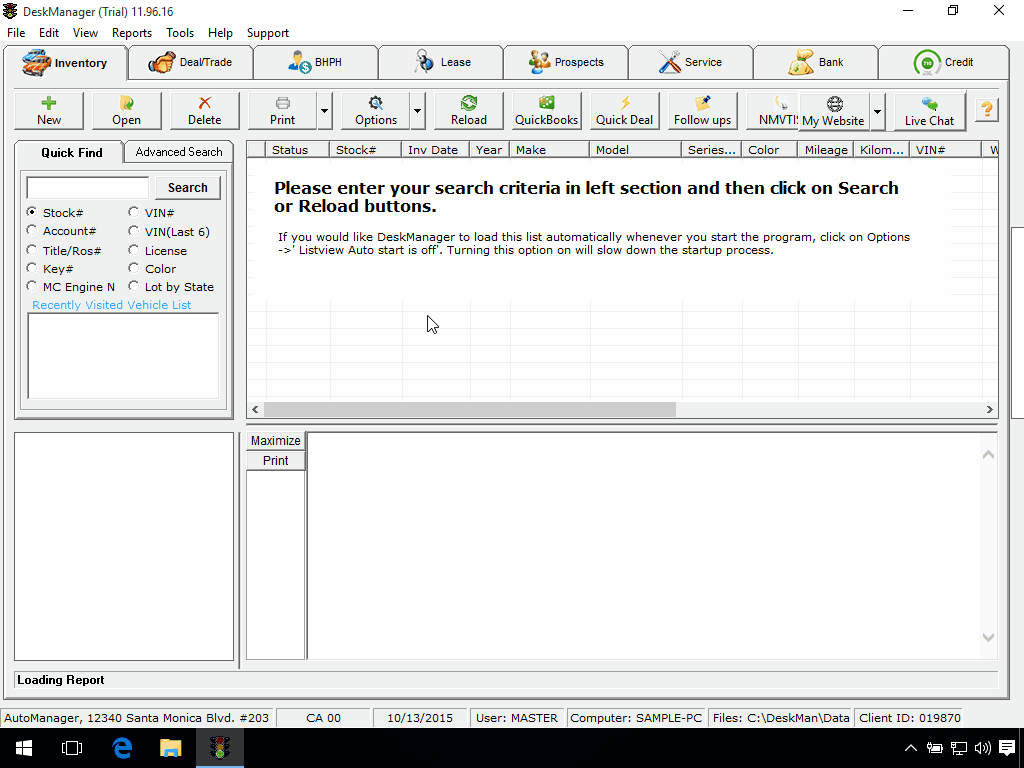The height and width of the screenshot is (768, 1024).
Task: Click the DeskManager traffic light taskbar icon
Action: (220, 748)
